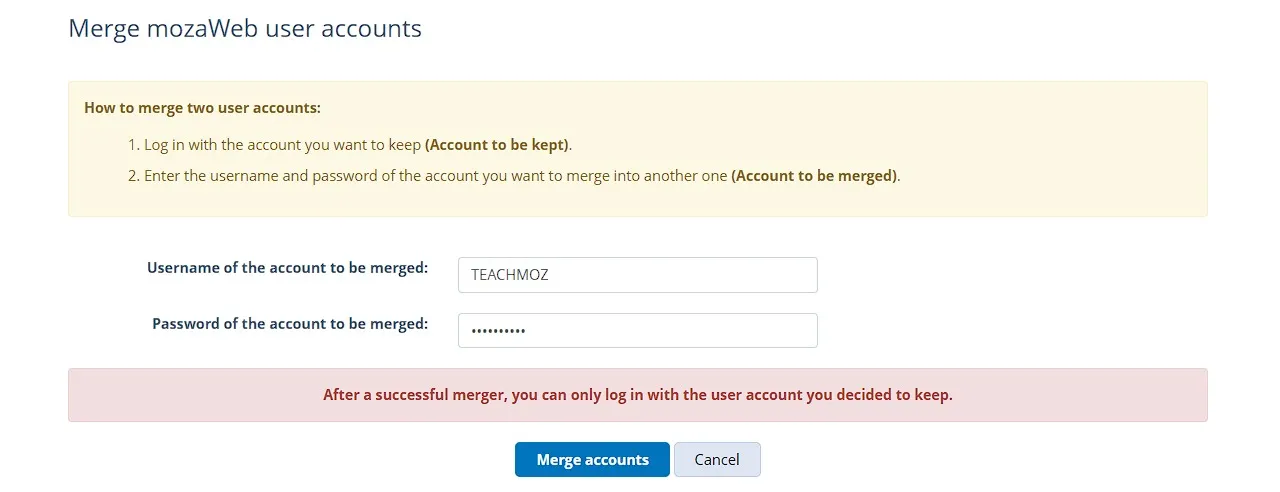Click the bold '(Account to be kept)' text
This screenshot has height=492, width=1280.
(x=497, y=145)
